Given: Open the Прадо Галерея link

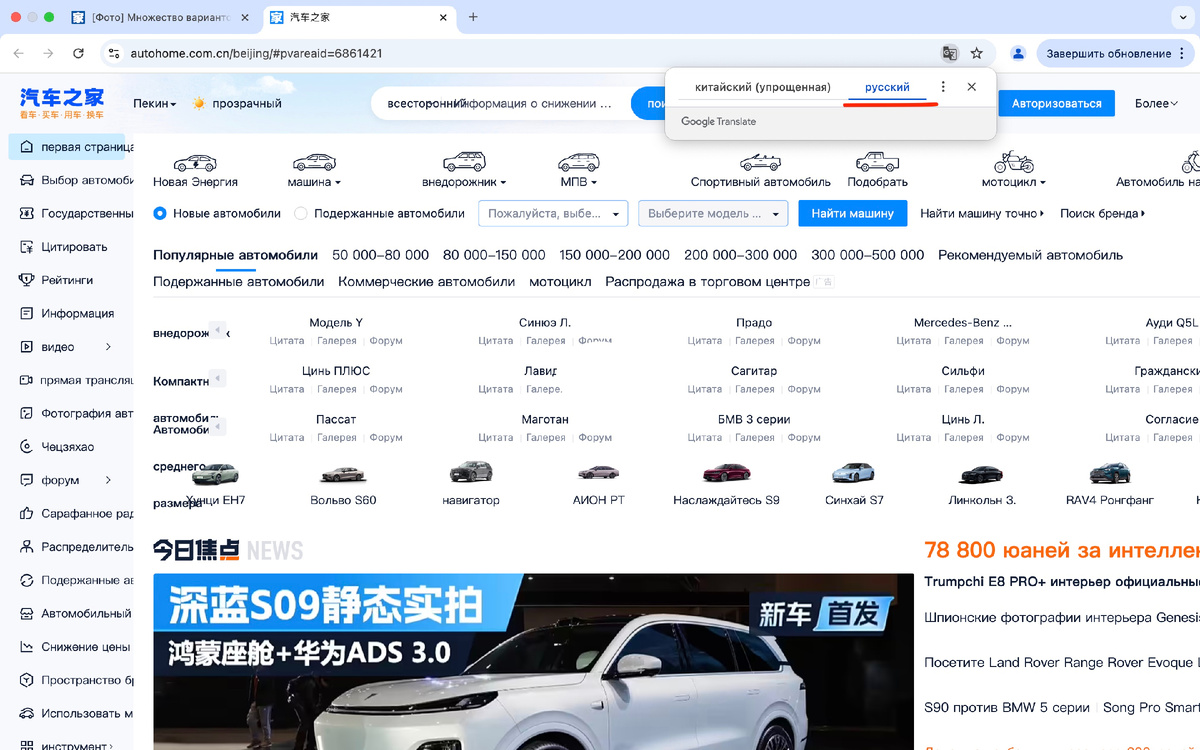Looking at the screenshot, I should click(x=755, y=341).
